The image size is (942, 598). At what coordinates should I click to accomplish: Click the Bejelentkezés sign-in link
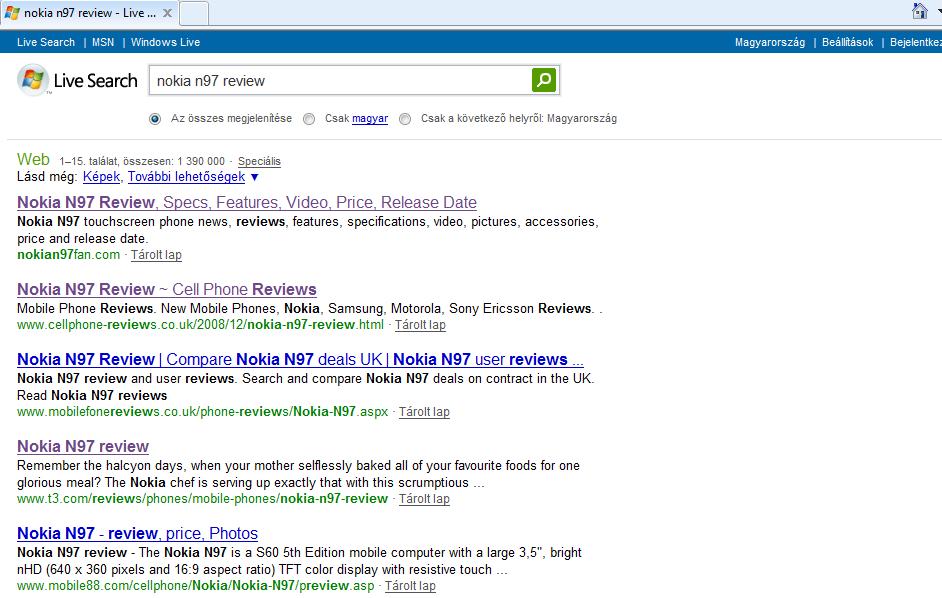[x=916, y=42]
